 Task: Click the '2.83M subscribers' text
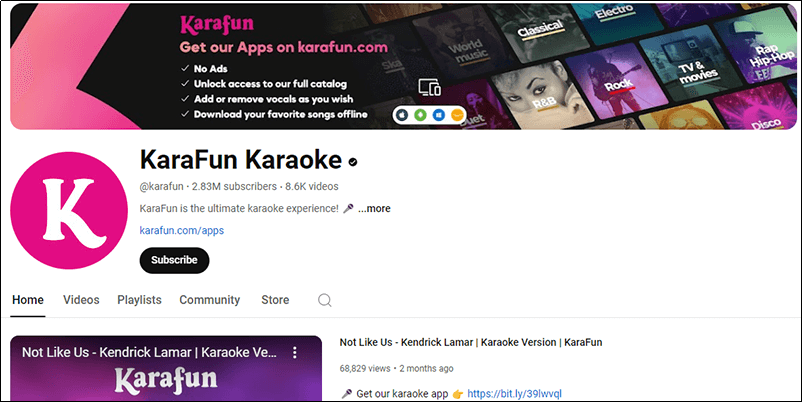tap(234, 186)
